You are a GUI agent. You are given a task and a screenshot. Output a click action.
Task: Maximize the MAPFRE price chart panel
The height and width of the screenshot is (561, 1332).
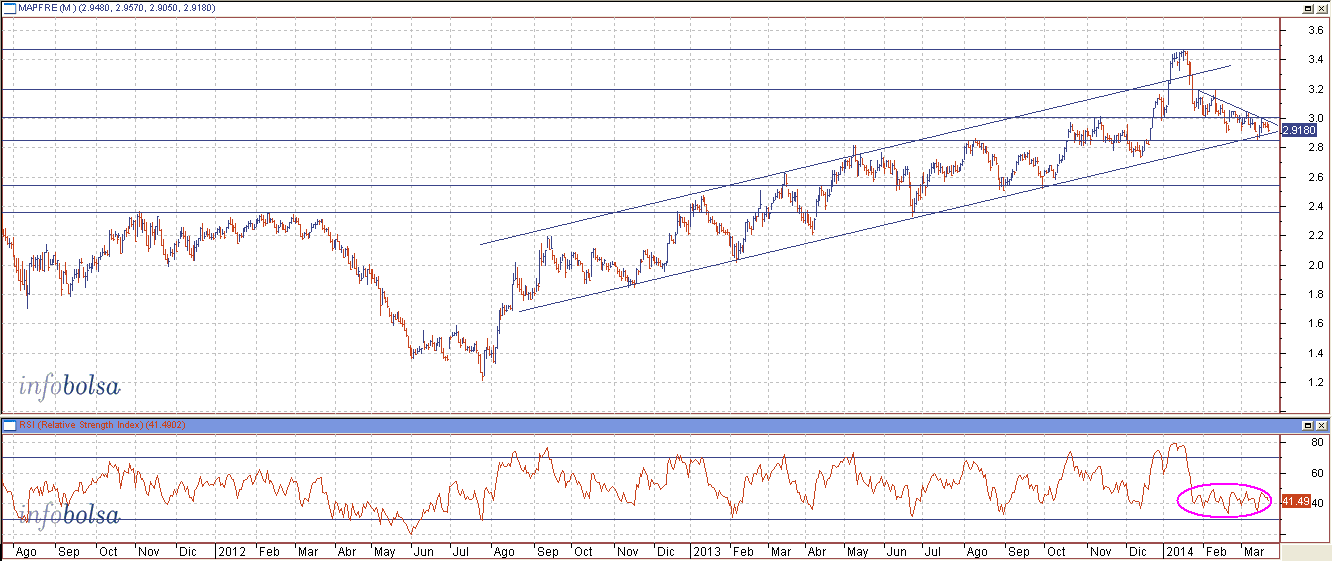coord(1307,8)
